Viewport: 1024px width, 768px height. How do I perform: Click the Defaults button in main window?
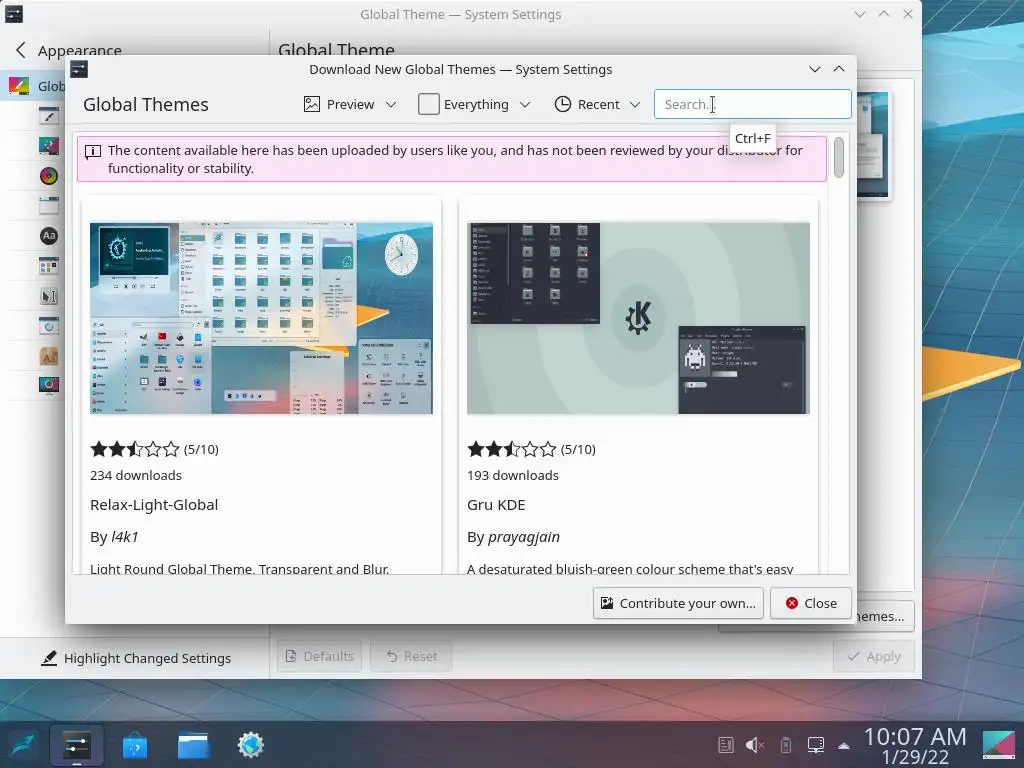pyautogui.click(x=320, y=656)
